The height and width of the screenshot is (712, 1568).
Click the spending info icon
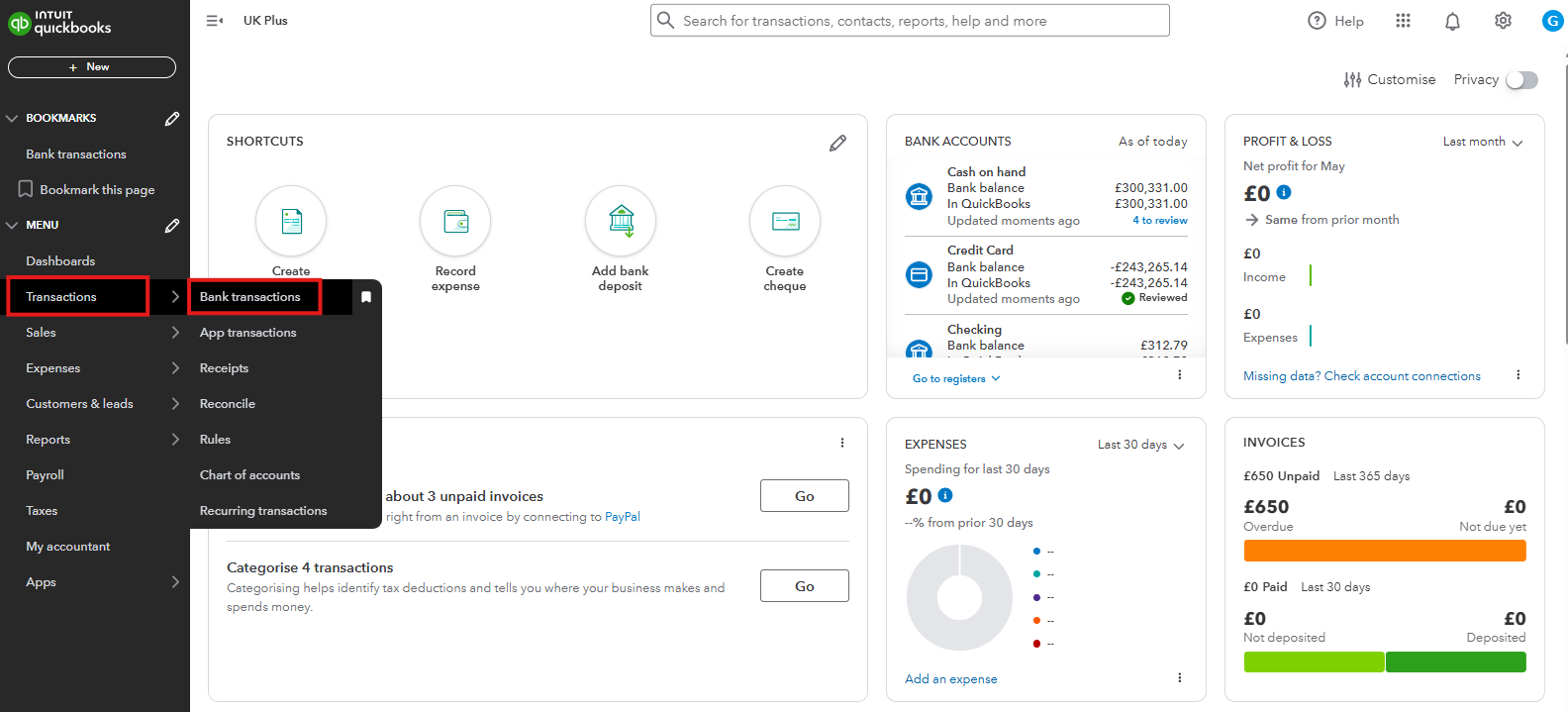[x=945, y=495]
